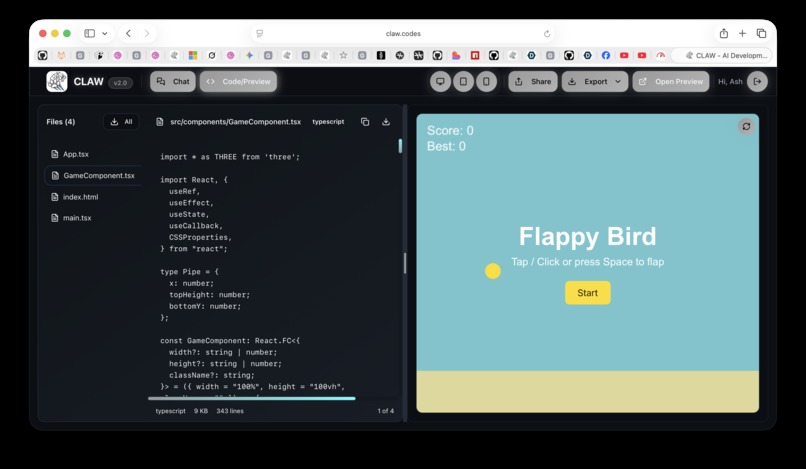Image resolution: width=806 pixels, height=469 pixels.
Task: Click the Open Preview button
Action: click(671, 81)
